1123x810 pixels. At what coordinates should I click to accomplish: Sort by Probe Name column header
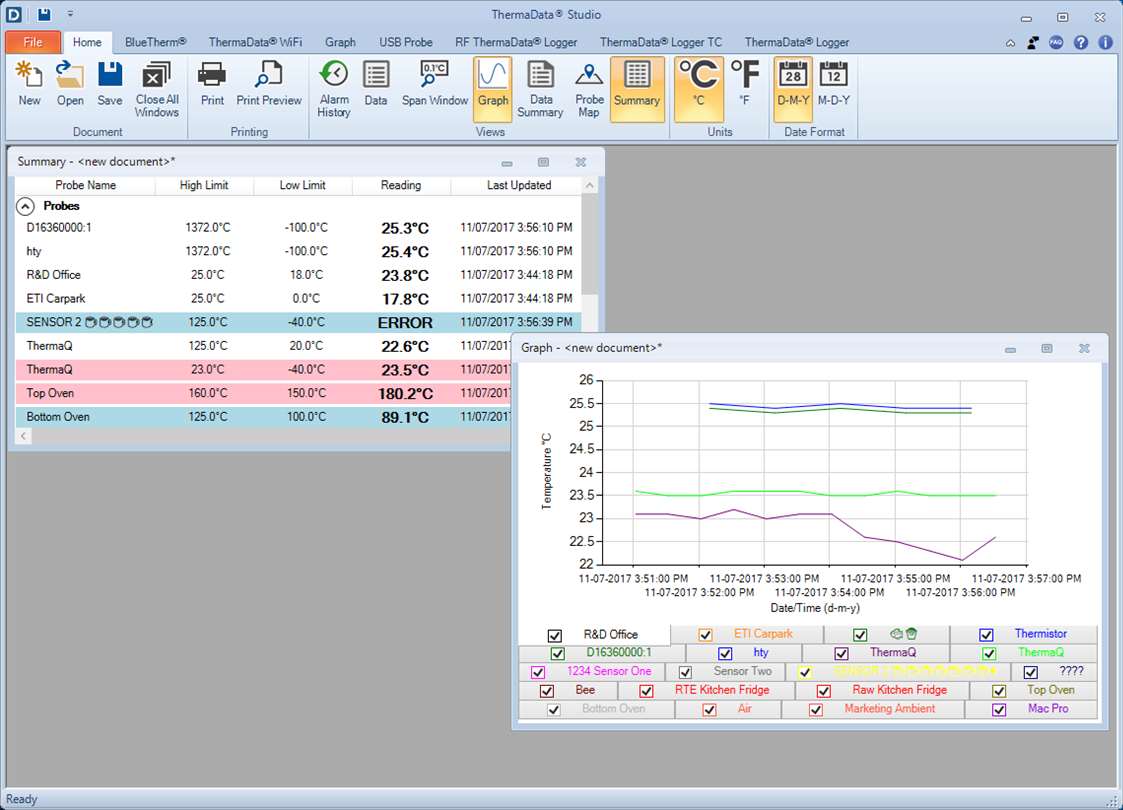point(85,185)
